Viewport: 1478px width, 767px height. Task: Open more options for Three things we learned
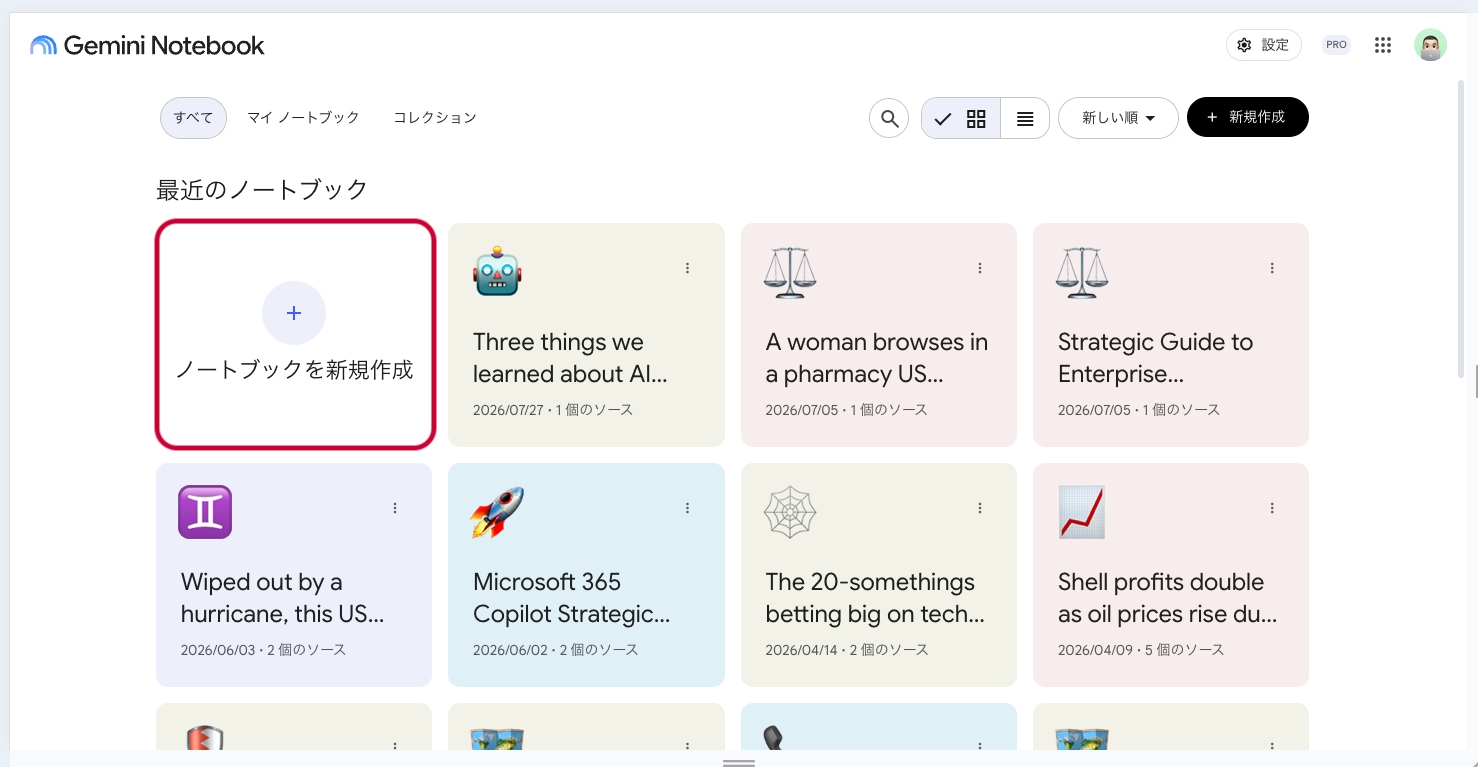point(688,268)
